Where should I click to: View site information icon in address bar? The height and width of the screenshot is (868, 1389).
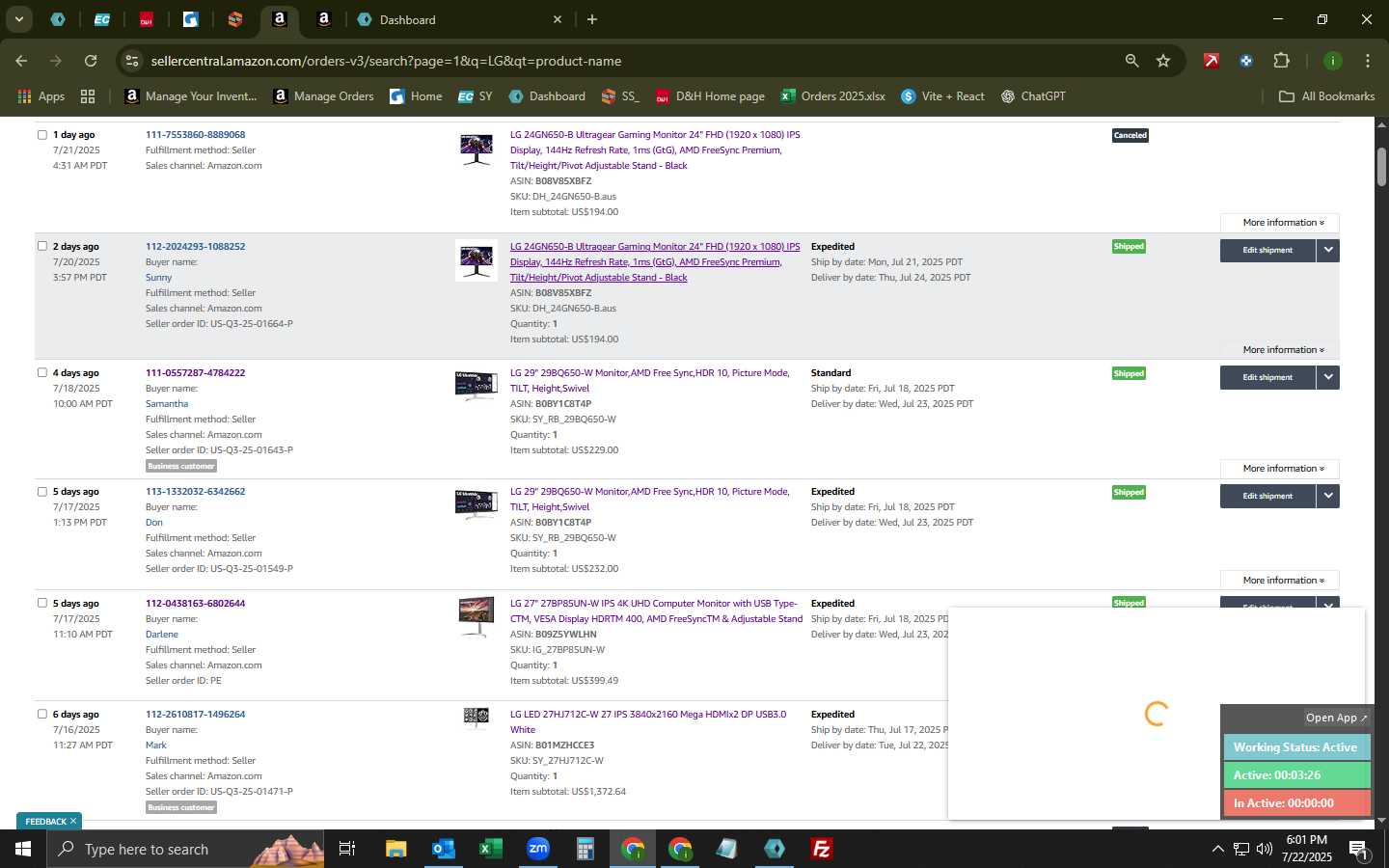[x=132, y=61]
